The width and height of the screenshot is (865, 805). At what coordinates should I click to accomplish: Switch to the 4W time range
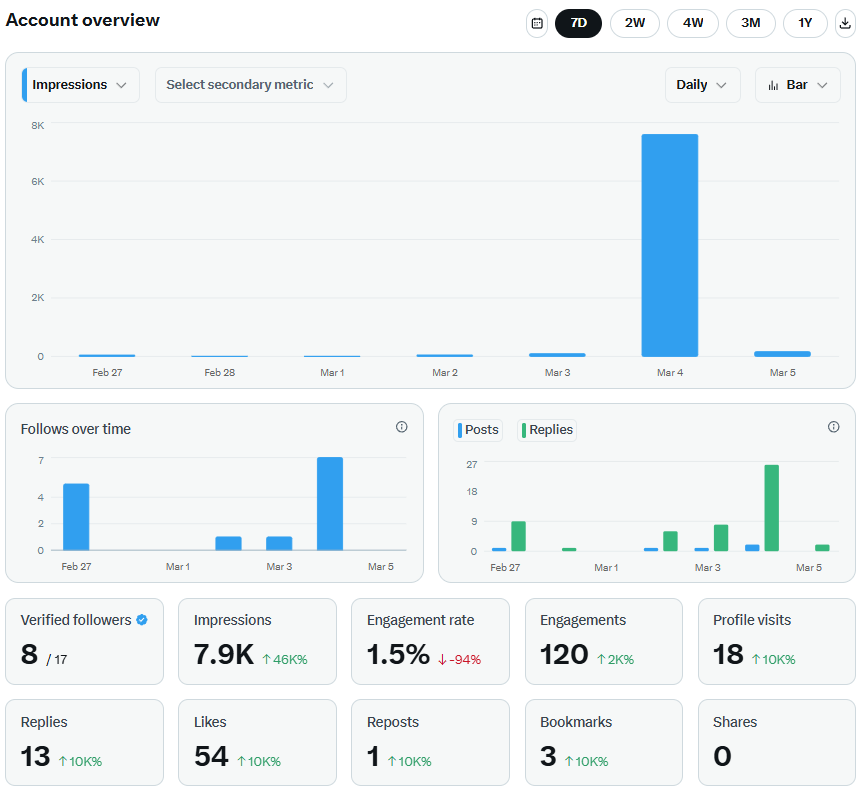coord(693,23)
